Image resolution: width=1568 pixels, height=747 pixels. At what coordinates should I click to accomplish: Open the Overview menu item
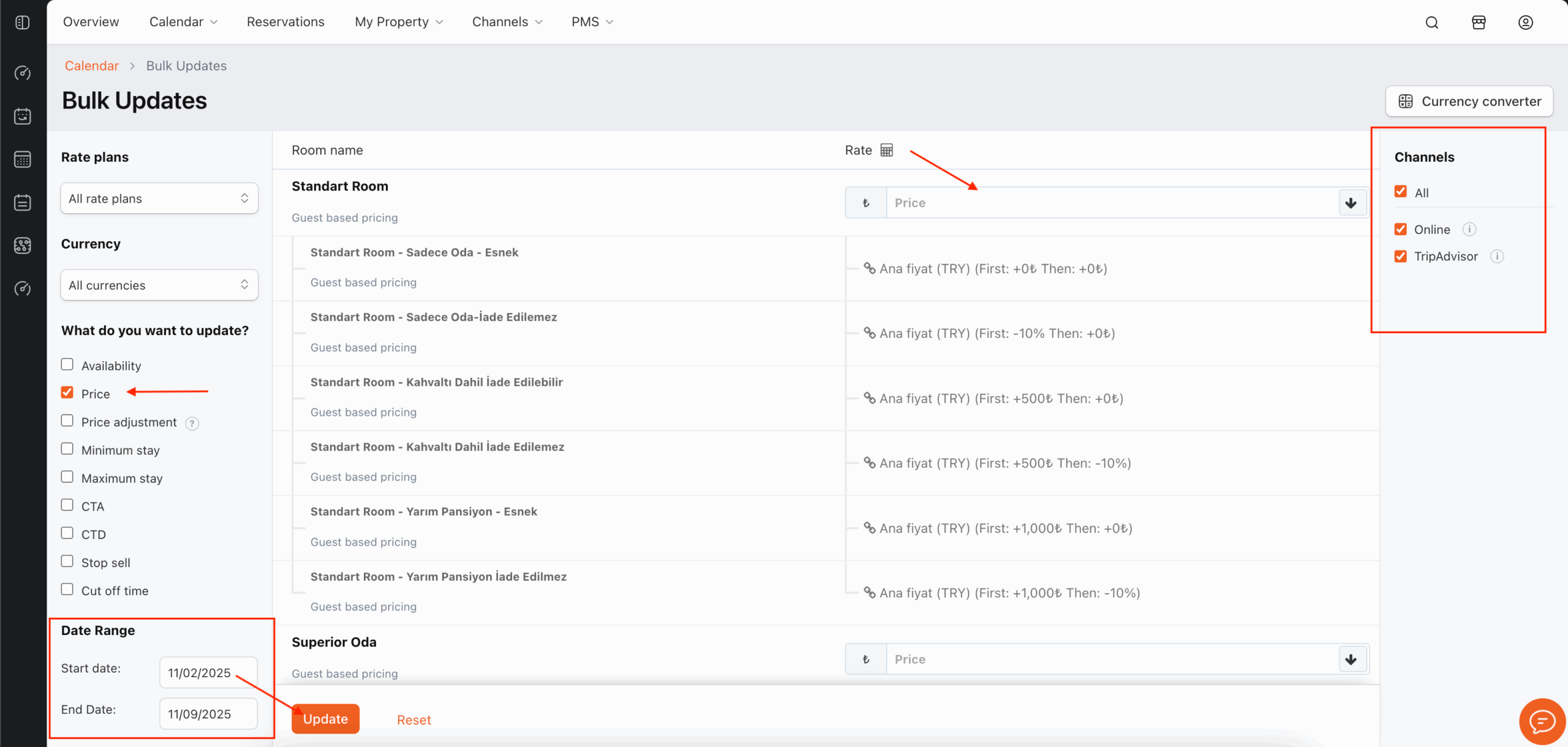pyautogui.click(x=91, y=22)
